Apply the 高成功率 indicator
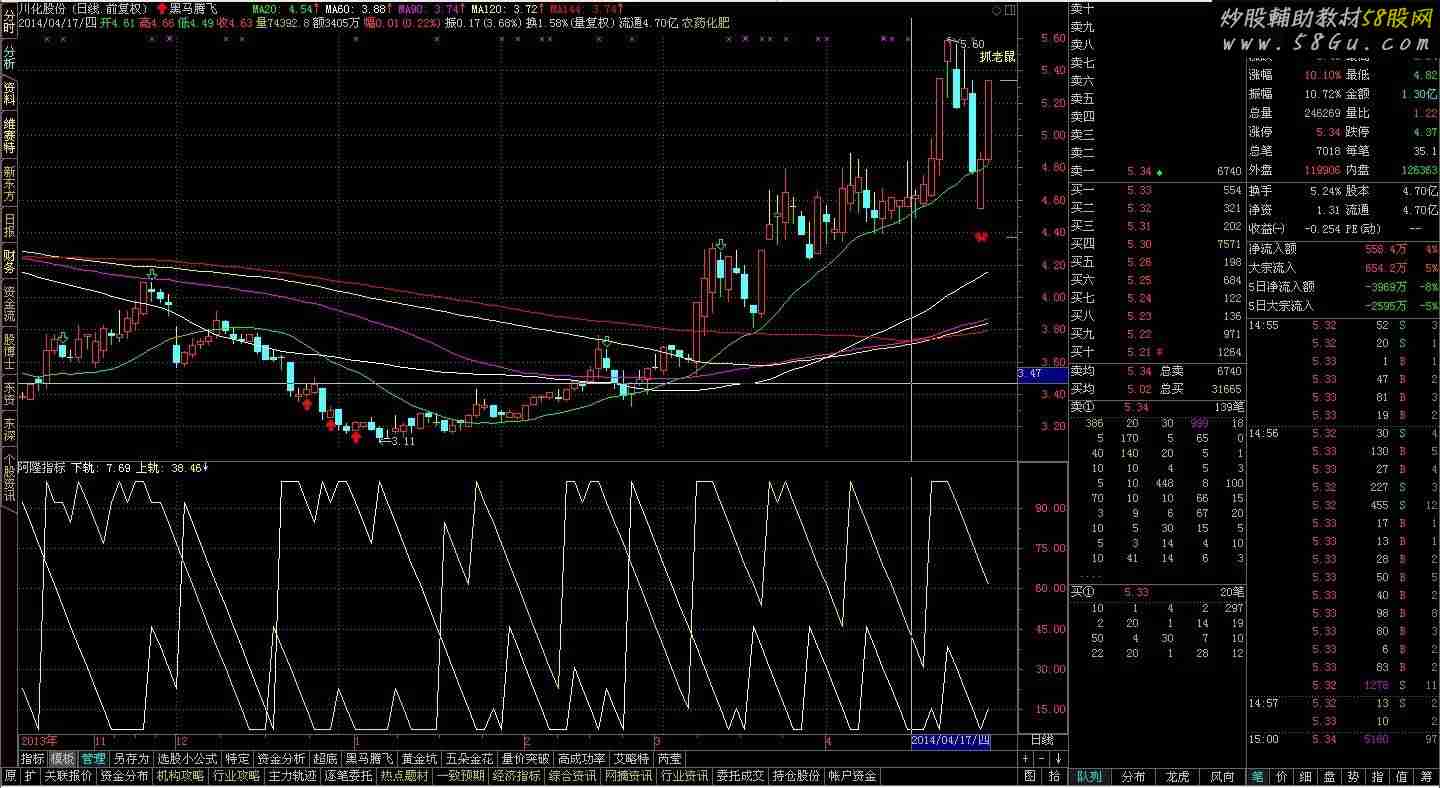1440x788 pixels. tap(581, 759)
